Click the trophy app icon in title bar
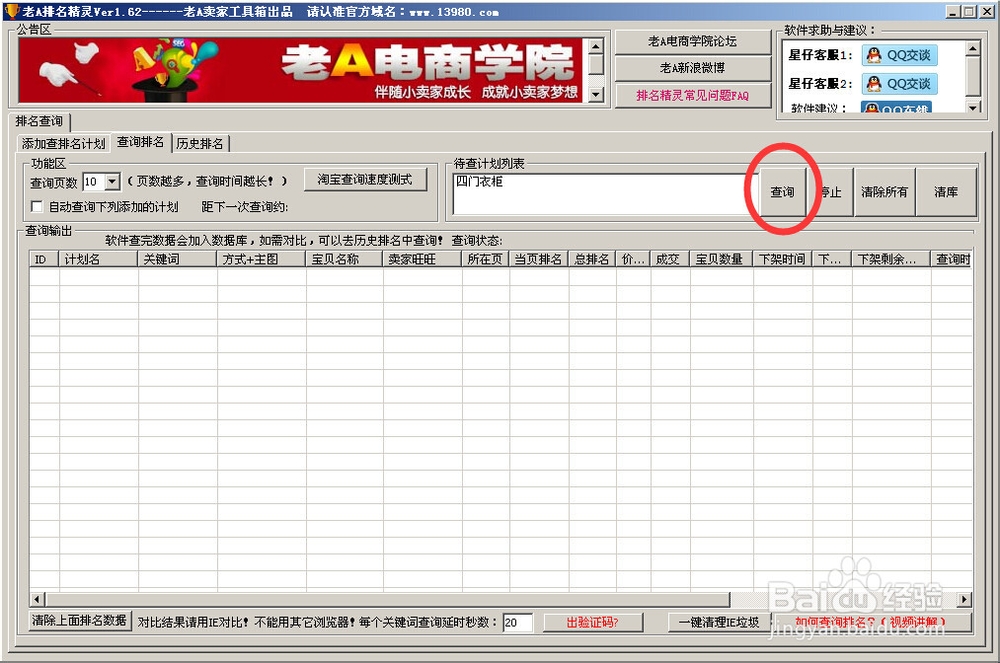 tap(11, 11)
